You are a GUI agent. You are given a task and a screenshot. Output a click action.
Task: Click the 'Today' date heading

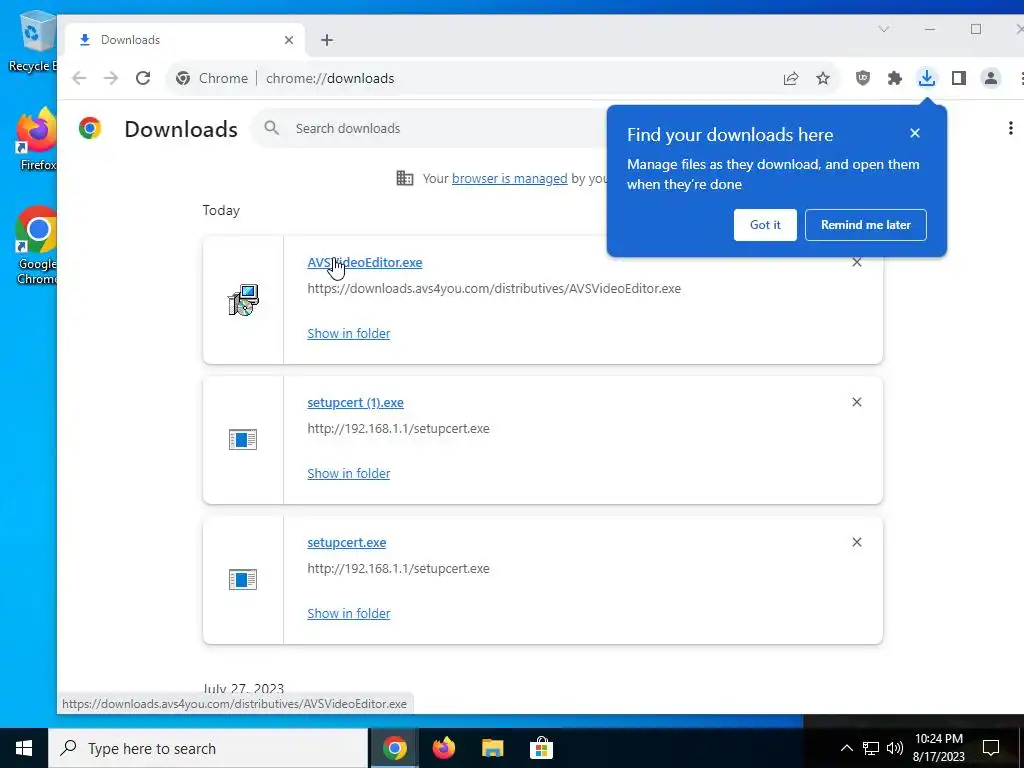pyautogui.click(x=221, y=210)
